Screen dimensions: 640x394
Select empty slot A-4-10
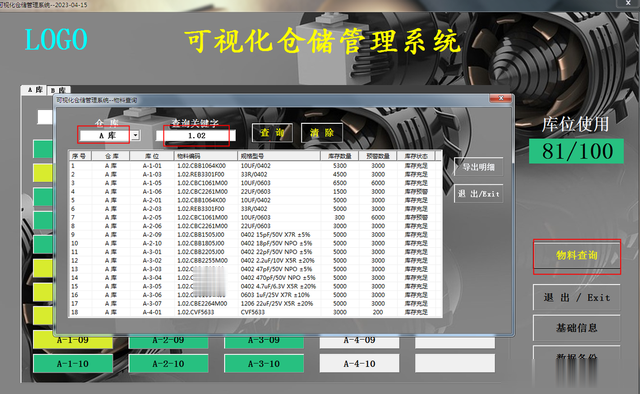tap(359, 363)
